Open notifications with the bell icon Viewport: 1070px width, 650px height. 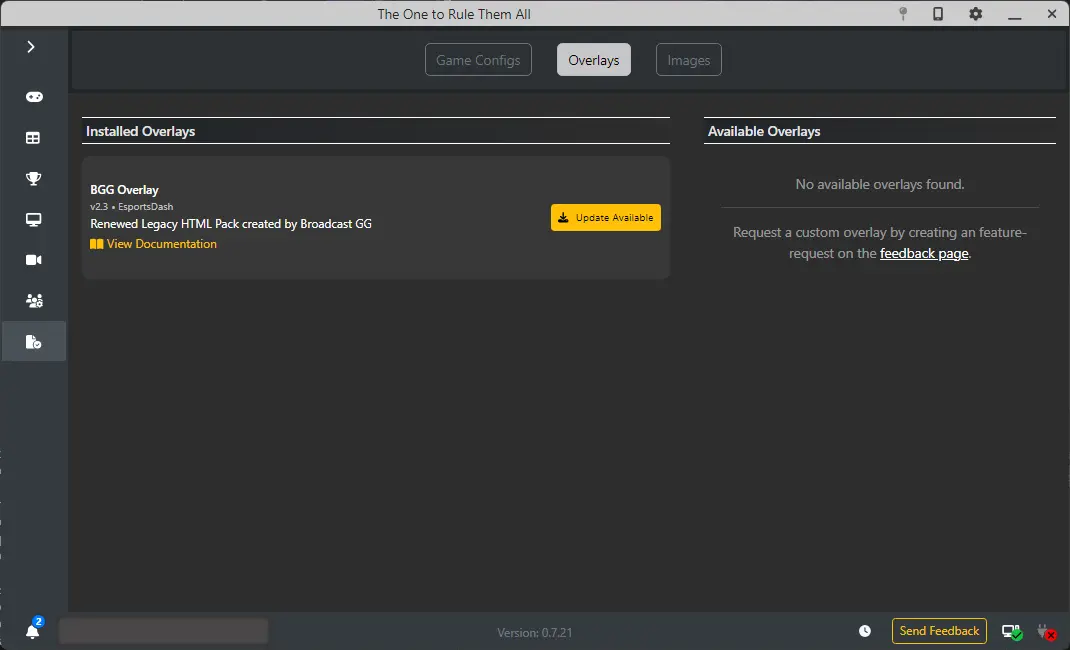pos(33,631)
